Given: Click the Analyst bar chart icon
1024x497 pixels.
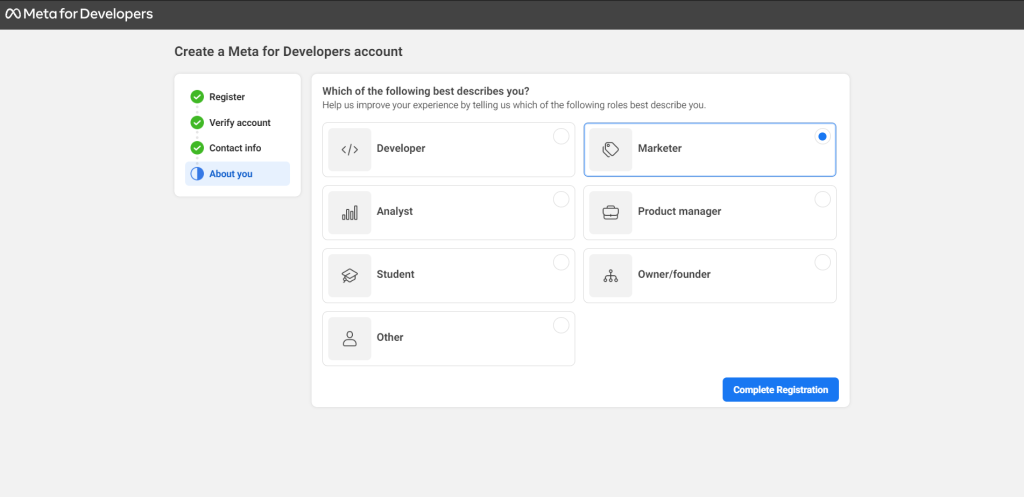Looking at the screenshot, I should 349,212.
